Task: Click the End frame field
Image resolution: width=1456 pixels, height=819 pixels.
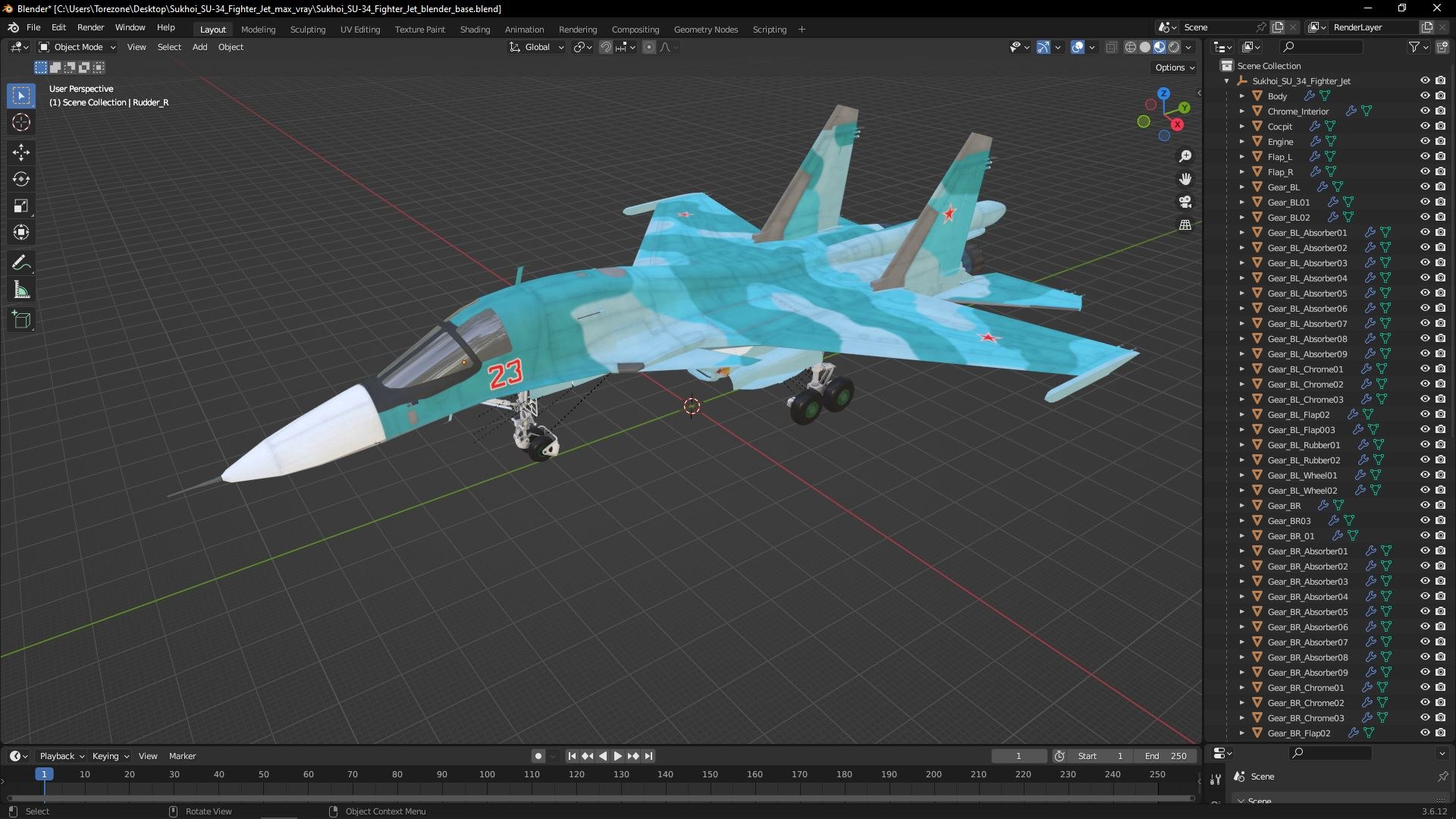Action: pyautogui.click(x=1166, y=756)
